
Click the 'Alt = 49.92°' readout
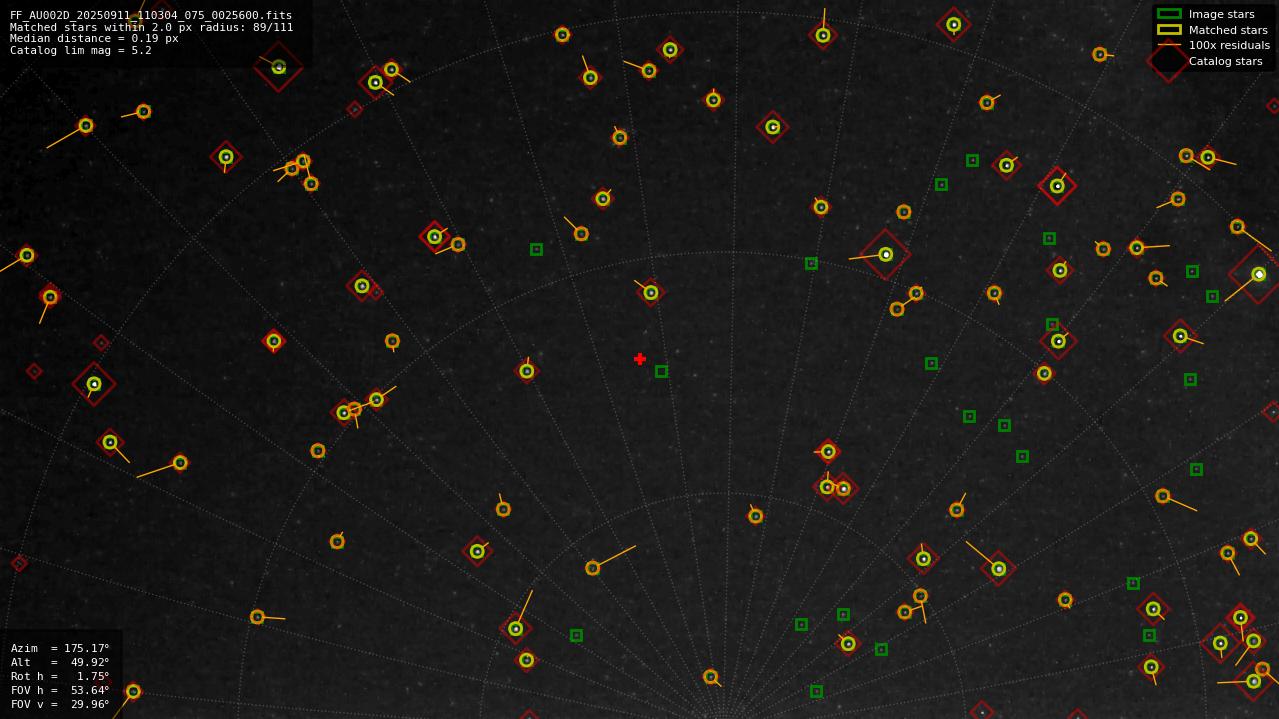(60, 662)
